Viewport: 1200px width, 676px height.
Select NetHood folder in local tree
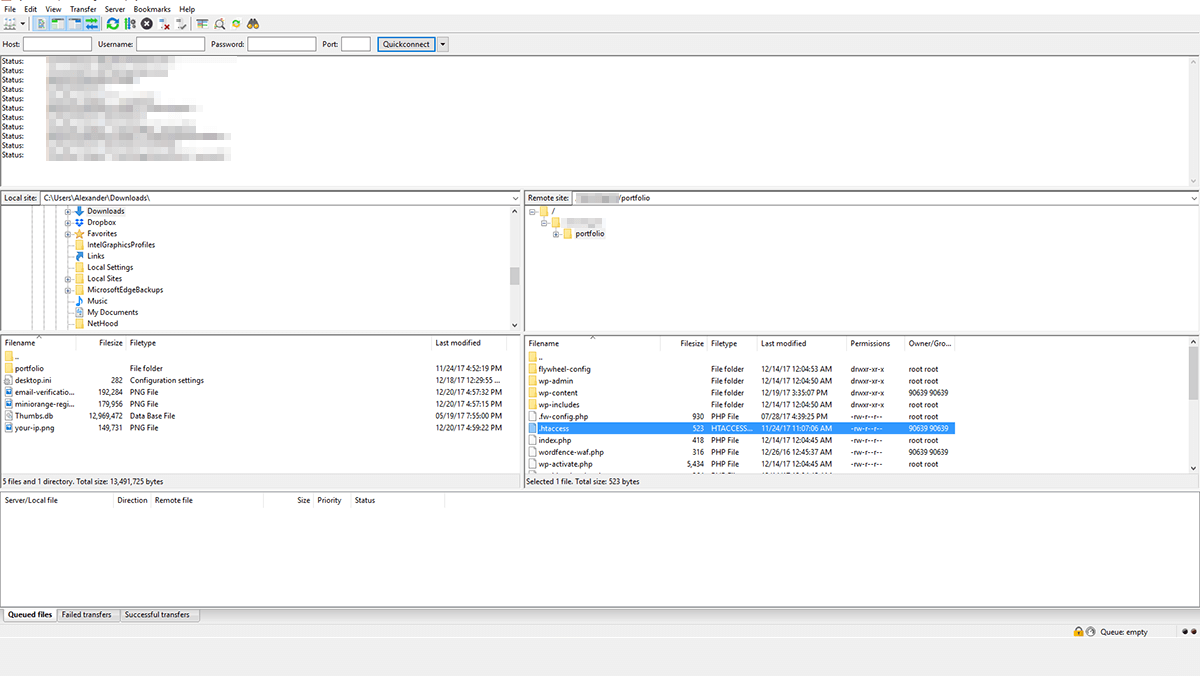[102, 323]
